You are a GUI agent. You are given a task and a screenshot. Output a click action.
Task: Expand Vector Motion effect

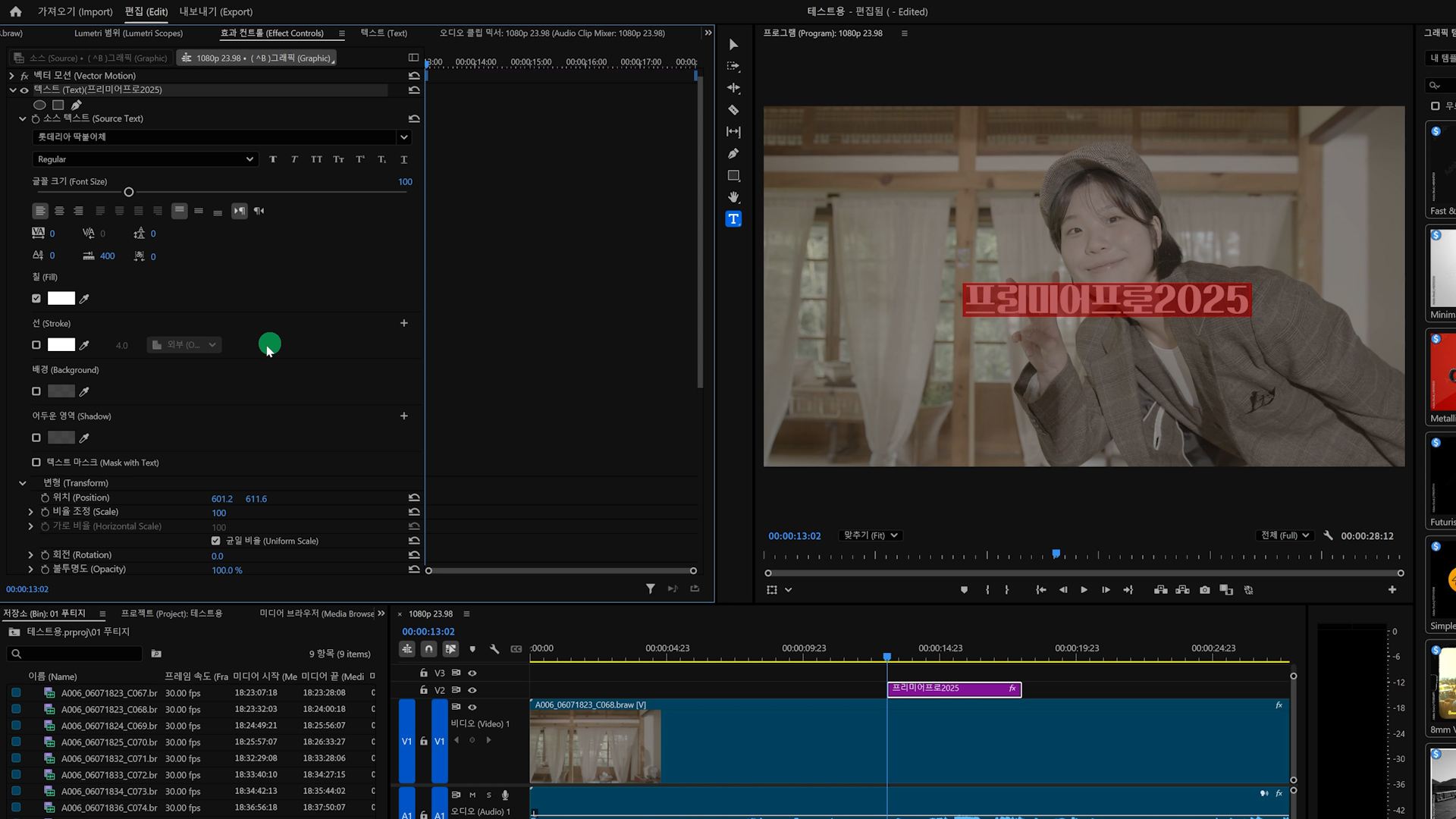(11, 75)
